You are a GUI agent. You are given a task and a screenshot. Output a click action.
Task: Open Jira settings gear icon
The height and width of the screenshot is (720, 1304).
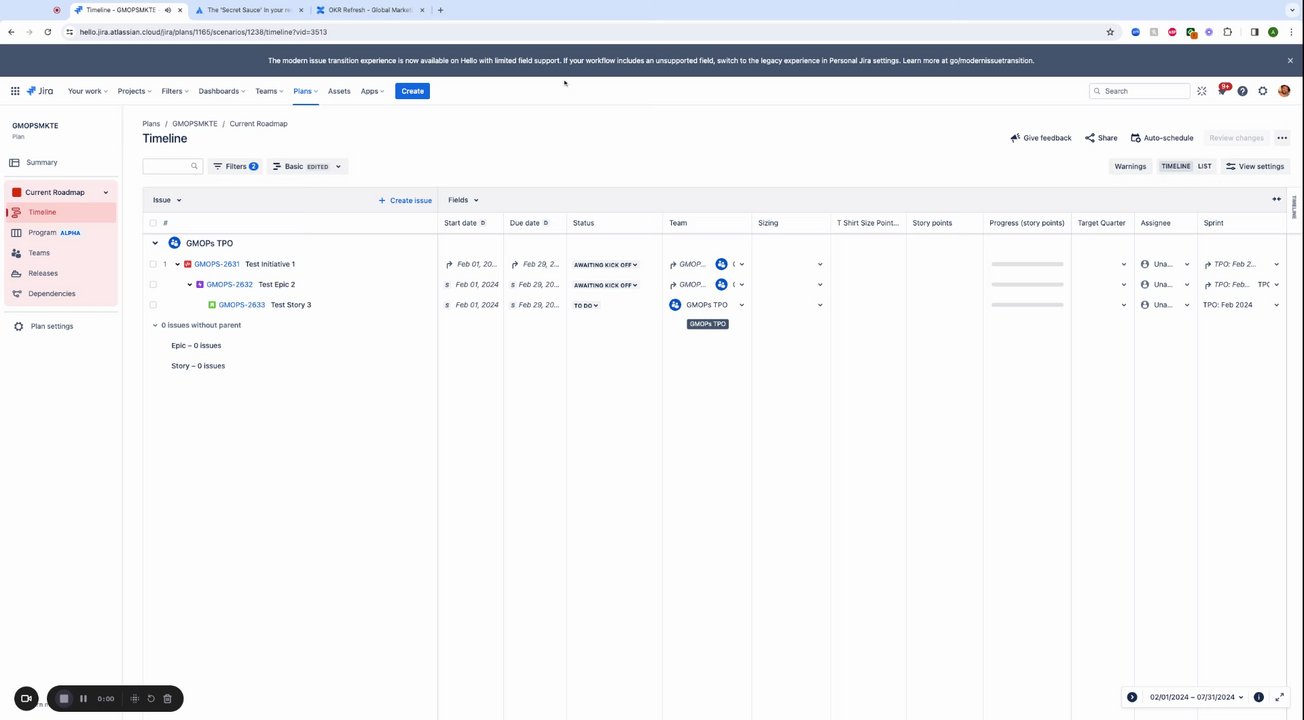pos(1263,91)
